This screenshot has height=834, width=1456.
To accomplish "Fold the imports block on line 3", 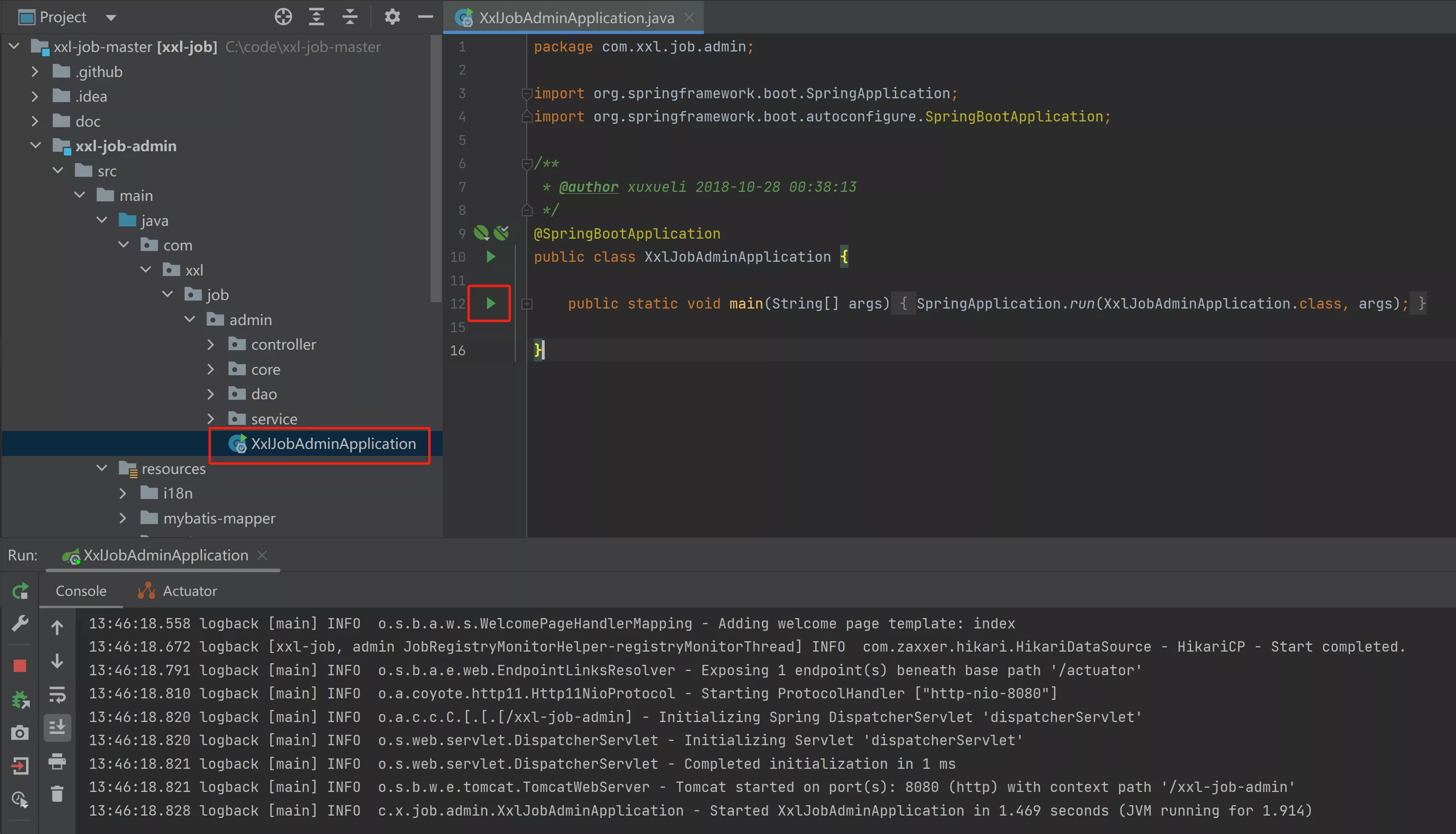I will (527, 94).
